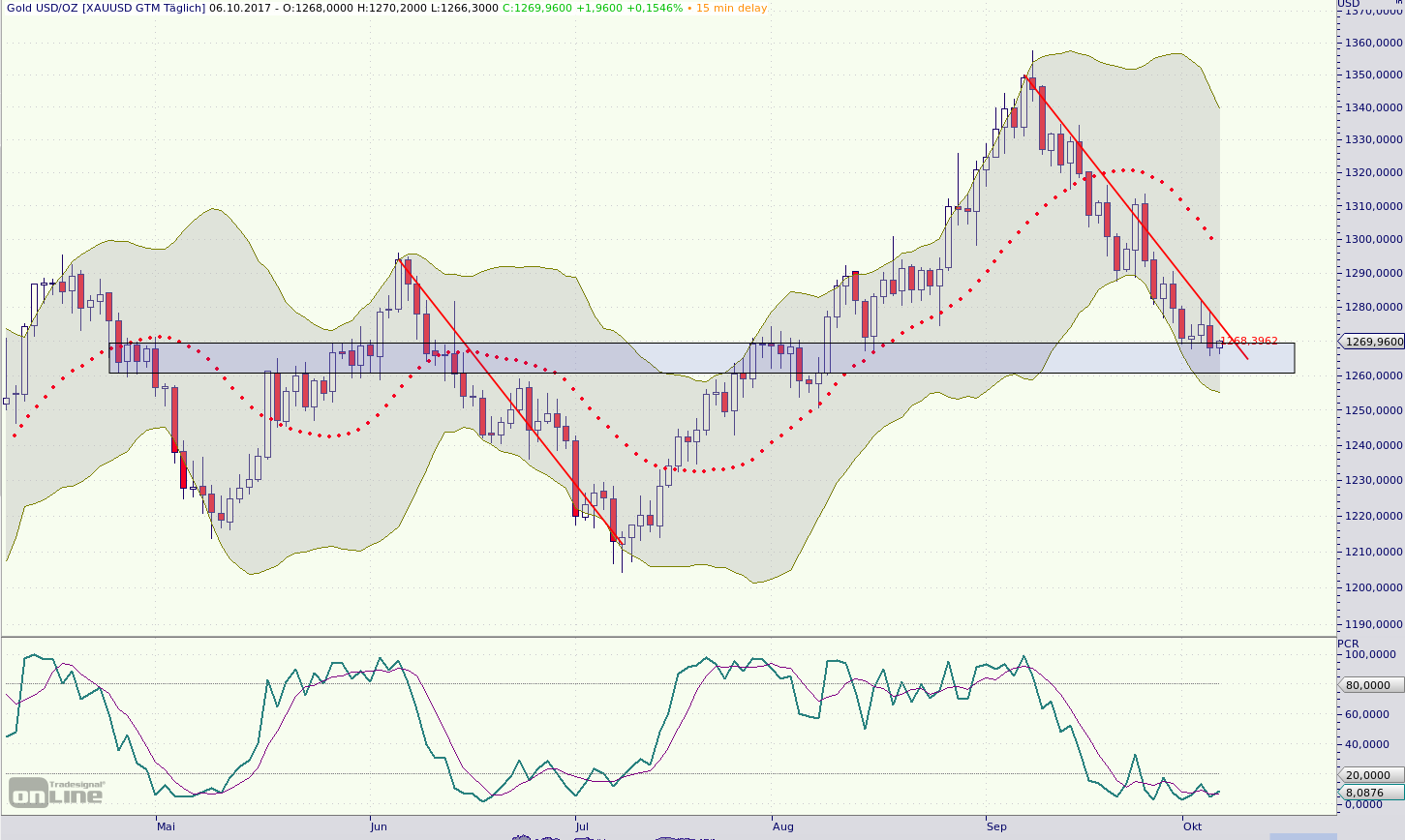Click the "1200,0000" price axis label
Screen dimensions: 1405x840
click(x=1373, y=587)
